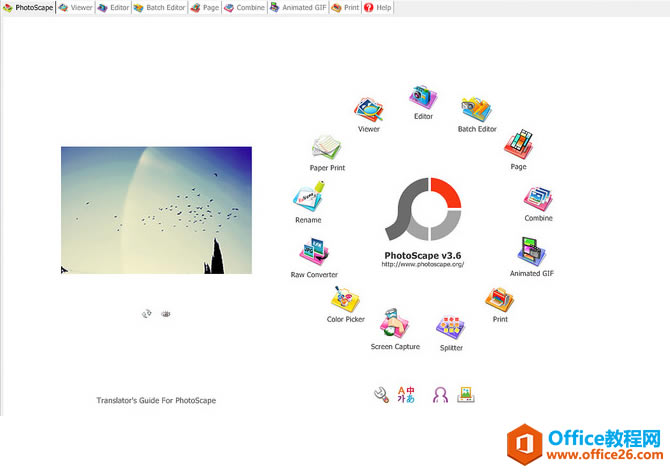The image size is (670, 472).
Task: Open the photoscape.org website link
Action: click(x=423, y=264)
